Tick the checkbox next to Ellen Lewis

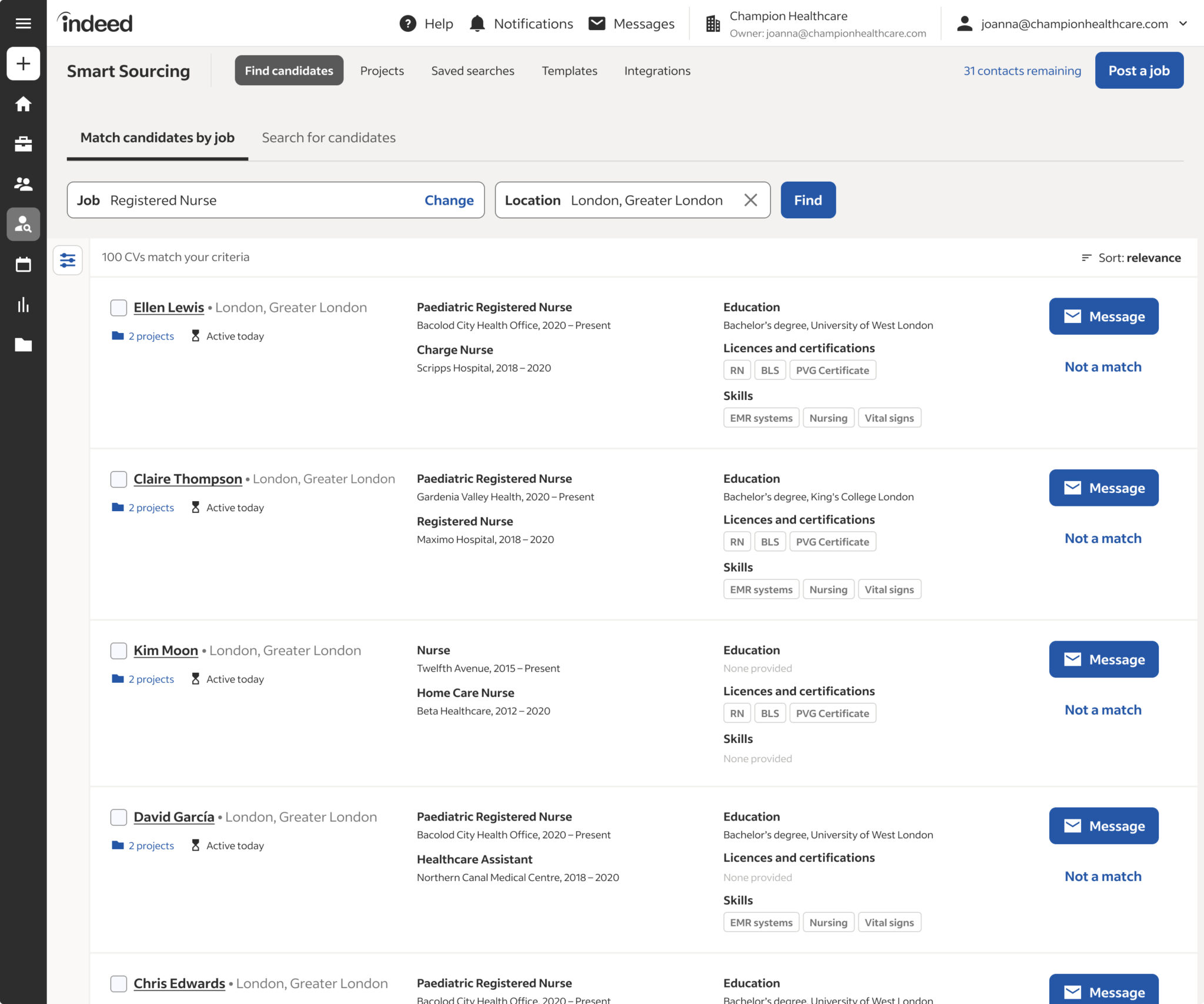click(118, 307)
